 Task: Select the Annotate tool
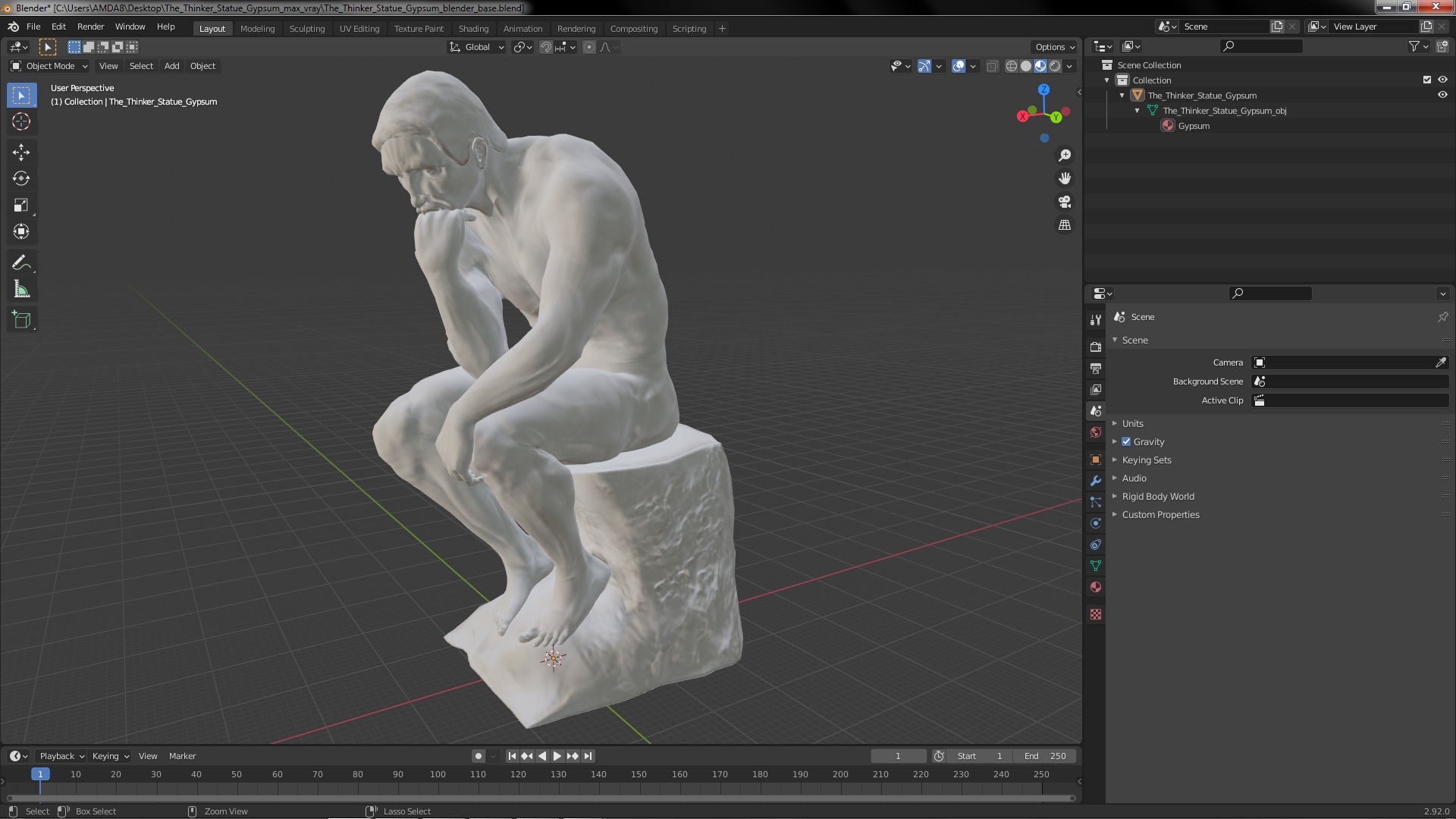21,263
